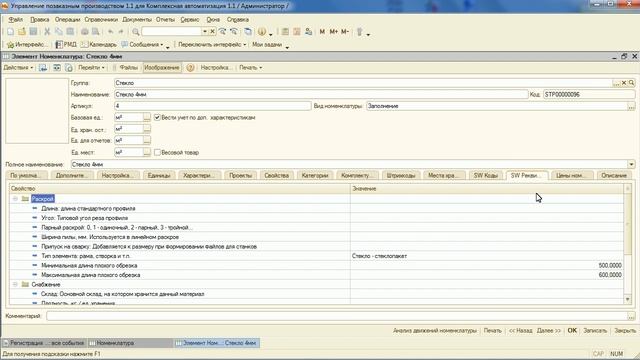Viewport: 640px width, 360px height.
Task: Click the Paste clipboard icon
Action: coord(70,31)
